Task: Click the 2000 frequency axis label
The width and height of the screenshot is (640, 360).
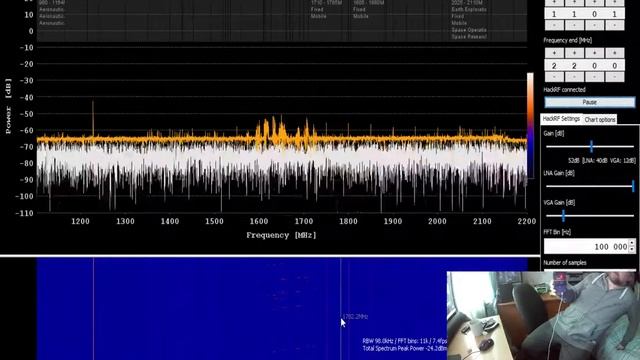Action: point(438,221)
